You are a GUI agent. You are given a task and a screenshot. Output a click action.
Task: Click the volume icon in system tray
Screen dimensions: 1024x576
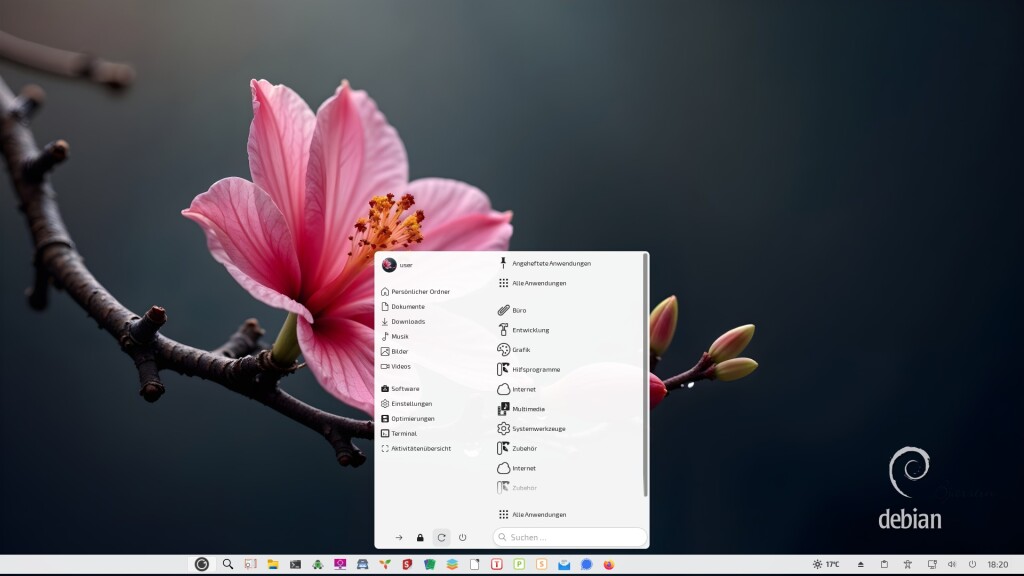(952, 564)
